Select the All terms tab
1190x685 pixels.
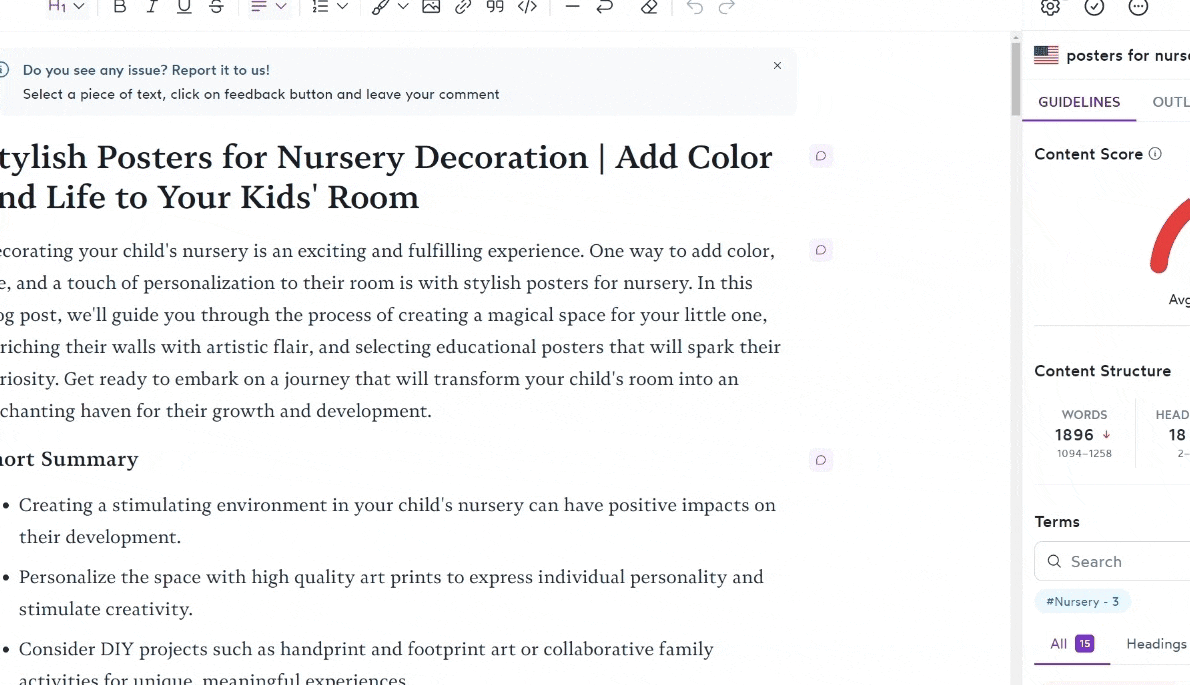coord(1072,644)
